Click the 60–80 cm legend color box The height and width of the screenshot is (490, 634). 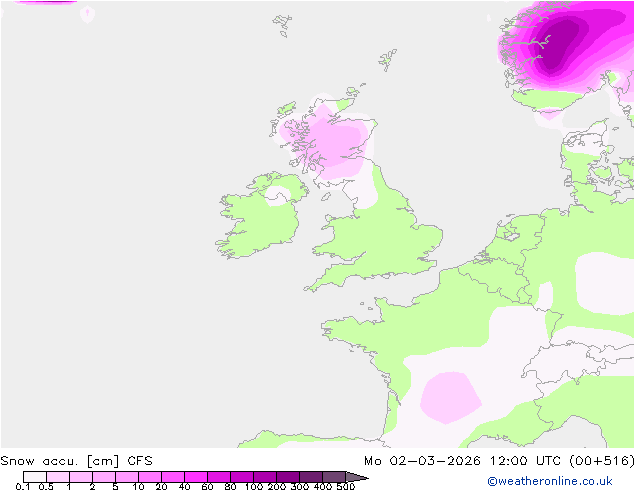pos(219,477)
